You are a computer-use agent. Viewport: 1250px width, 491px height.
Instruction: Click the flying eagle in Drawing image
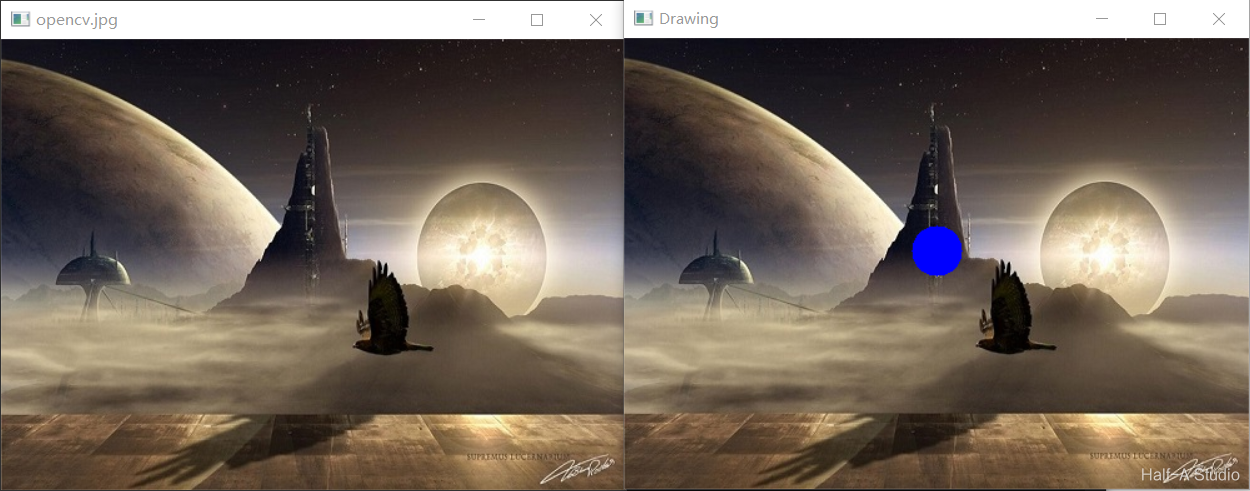[x=1016, y=309]
